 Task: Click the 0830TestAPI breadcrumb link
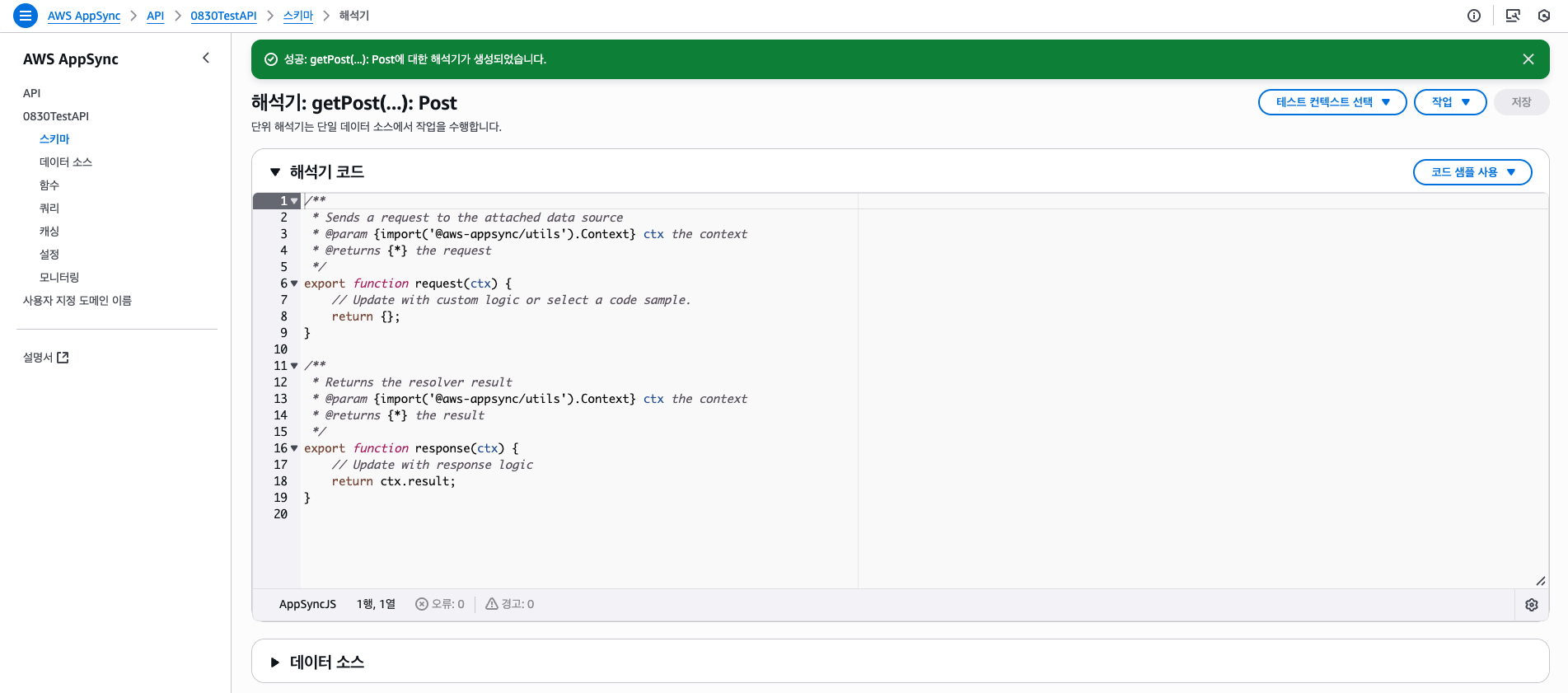coord(223,16)
